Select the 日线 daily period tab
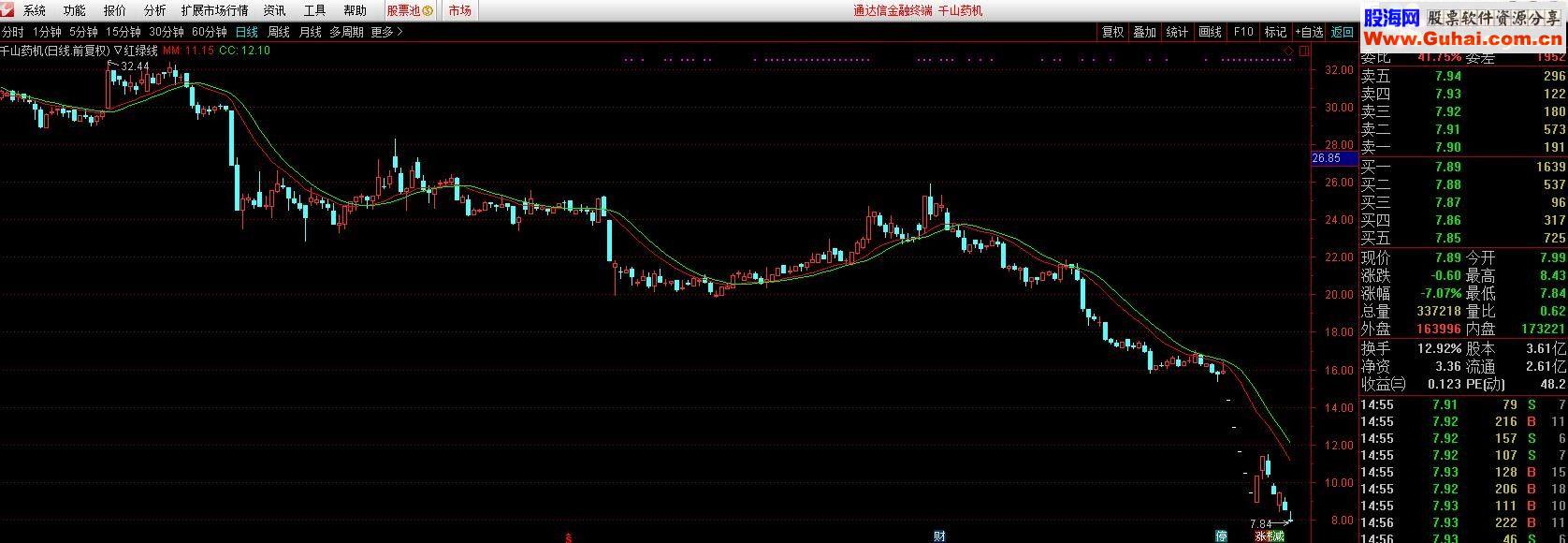Viewport: 1568px width, 543px height. [247, 32]
